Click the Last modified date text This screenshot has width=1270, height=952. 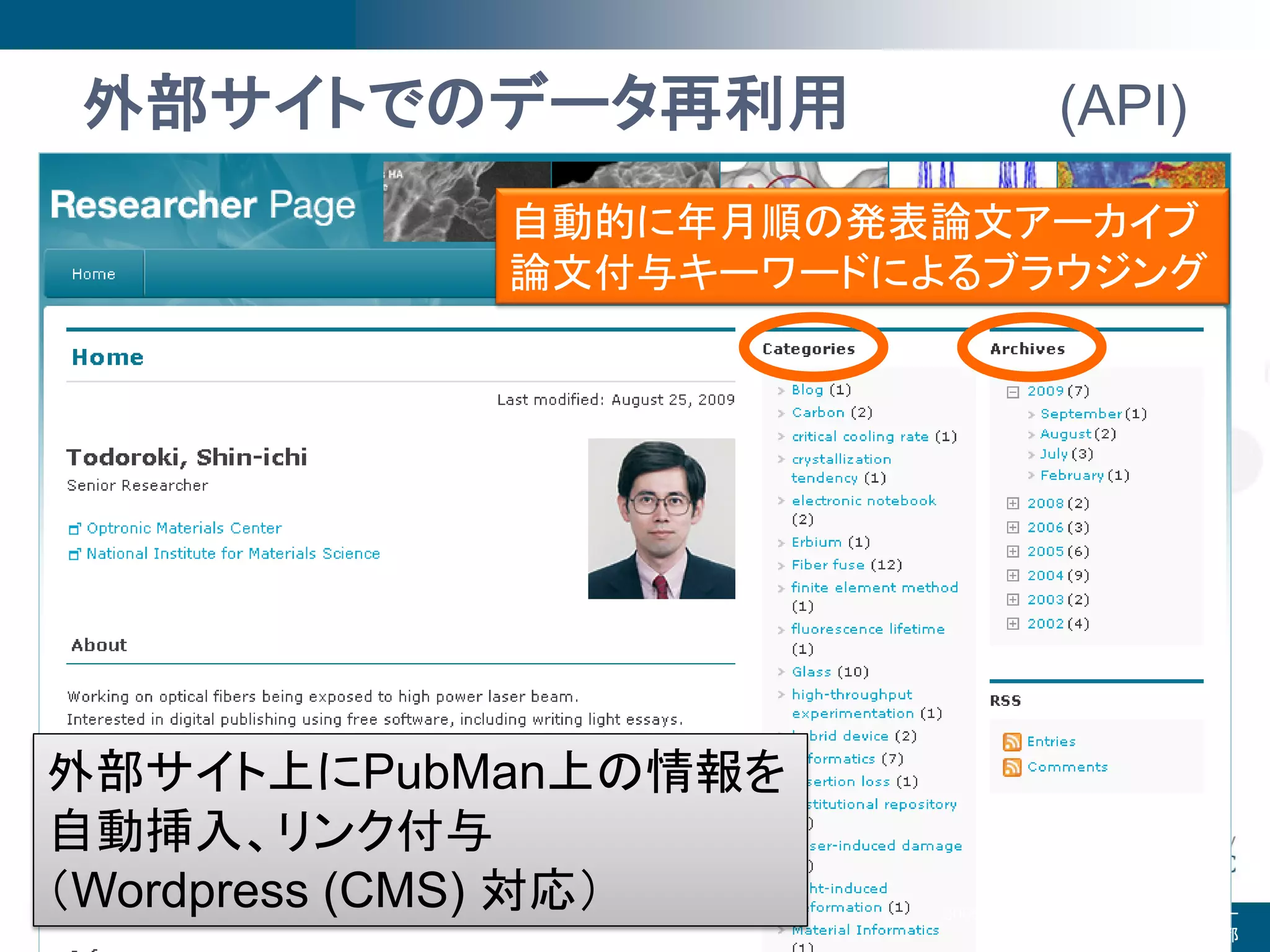pos(616,400)
